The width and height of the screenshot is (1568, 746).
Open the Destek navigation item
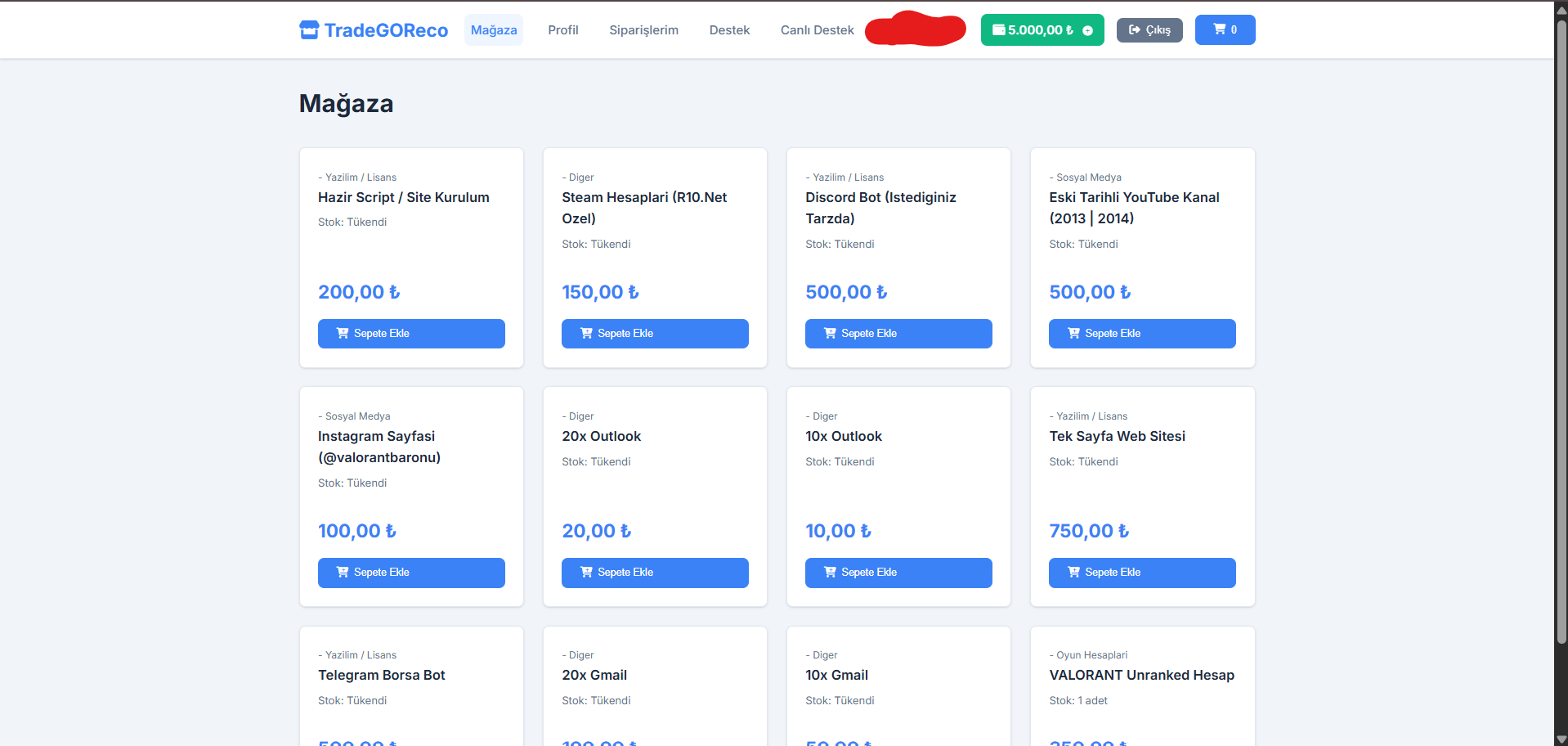729,30
